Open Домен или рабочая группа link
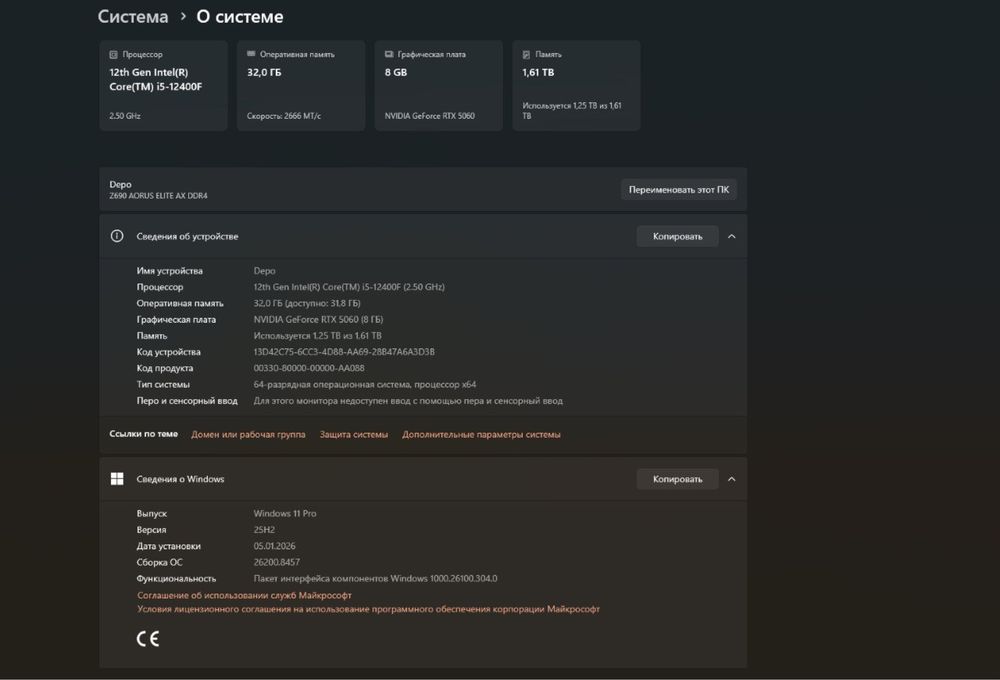This screenshot has width=1000, height=680. (248, 434)
